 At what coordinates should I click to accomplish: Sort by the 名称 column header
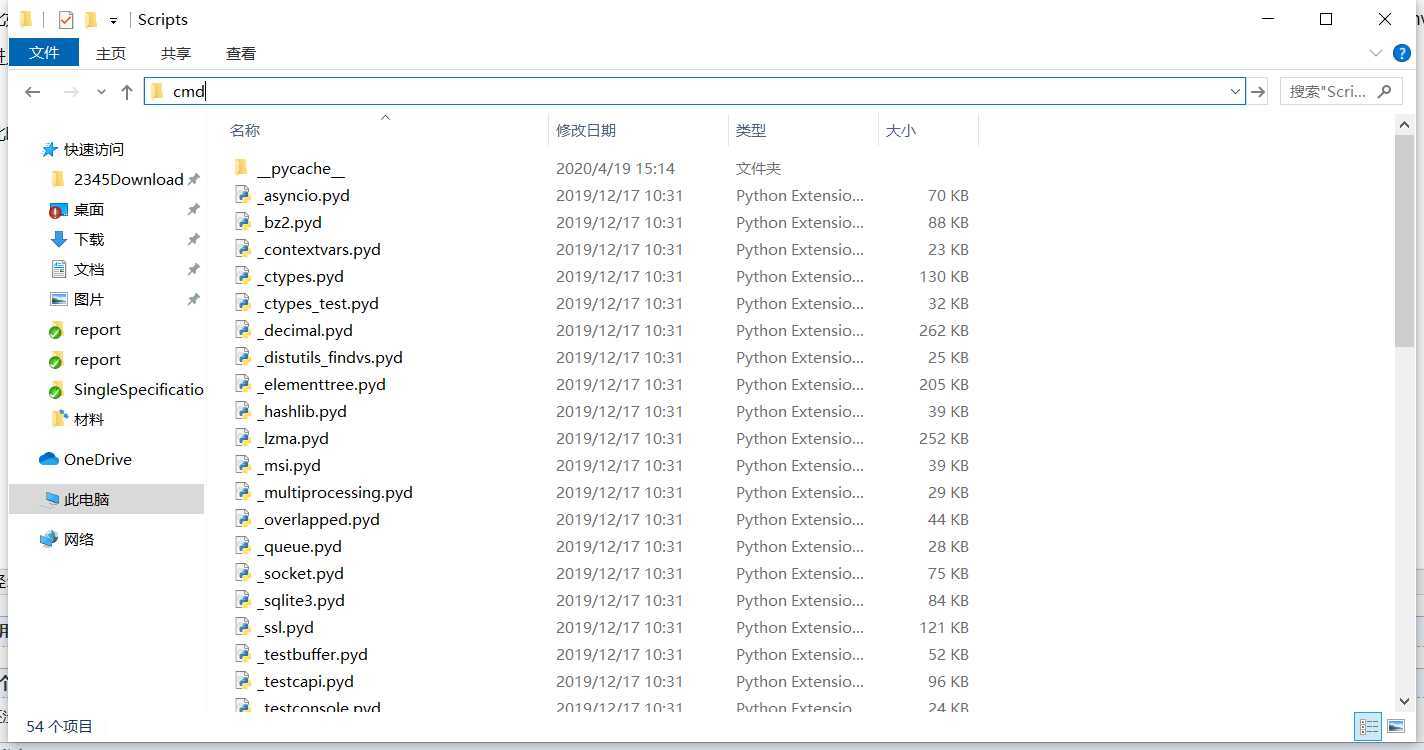pos(245,130)
